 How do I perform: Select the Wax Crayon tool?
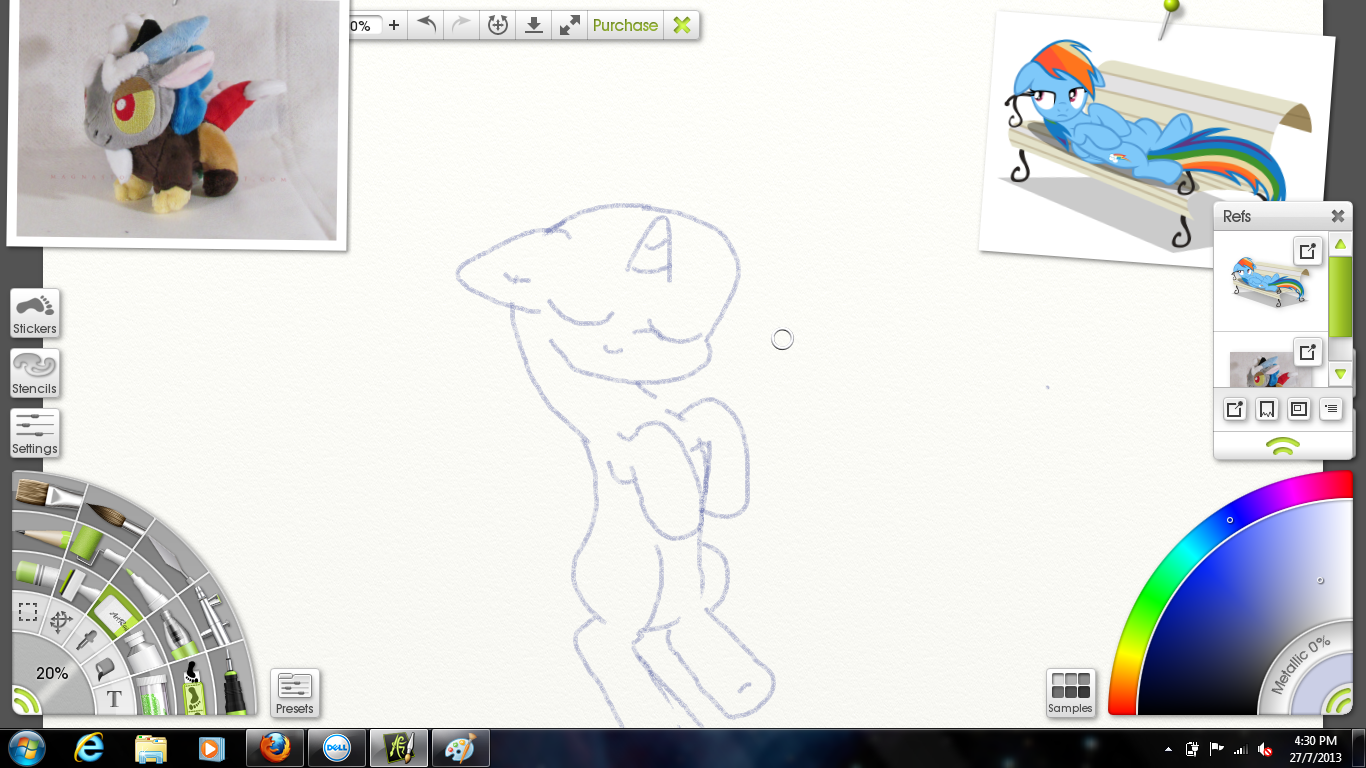coord(37,573)
